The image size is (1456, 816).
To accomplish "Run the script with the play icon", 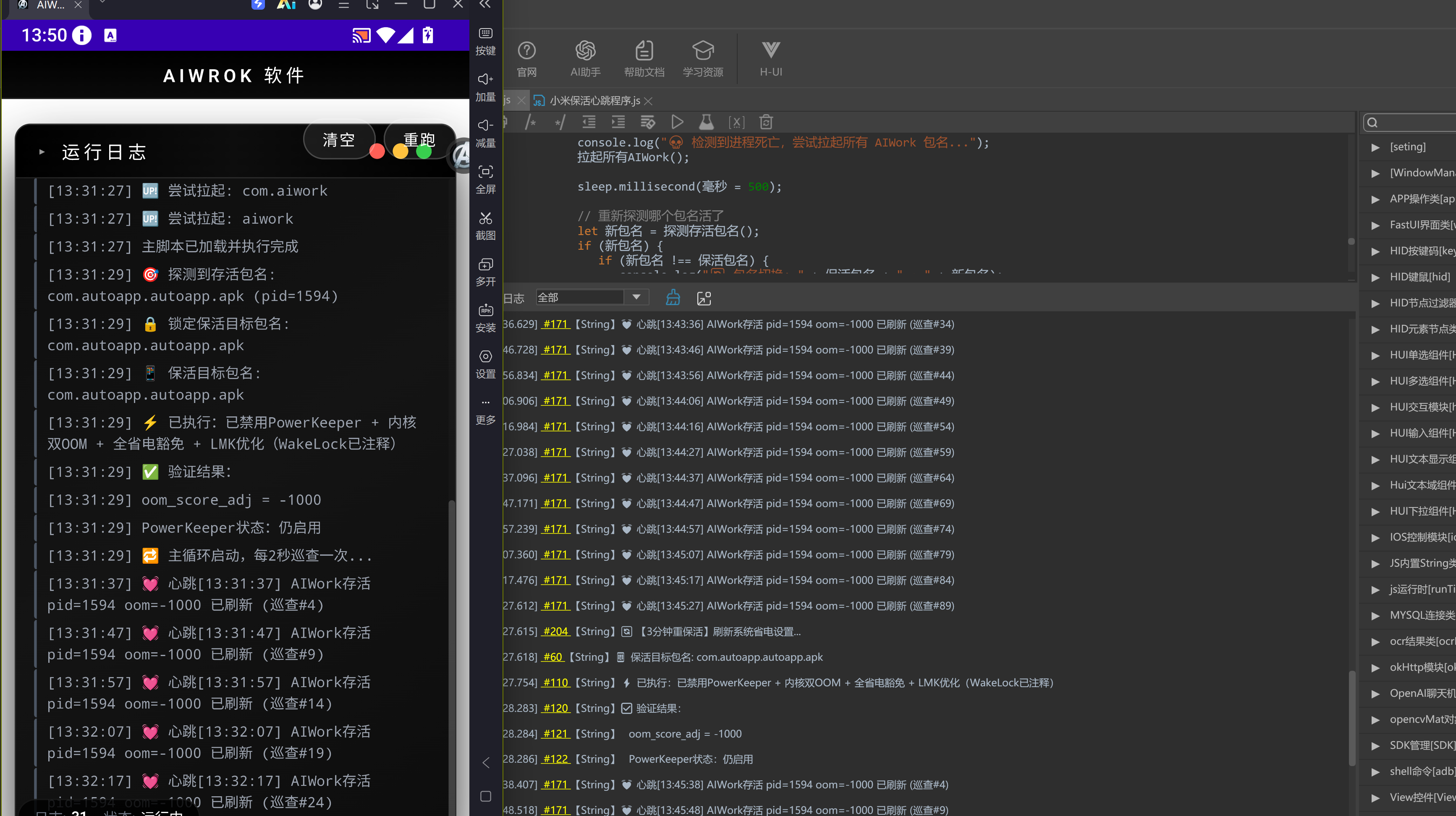I will [677, 122].
